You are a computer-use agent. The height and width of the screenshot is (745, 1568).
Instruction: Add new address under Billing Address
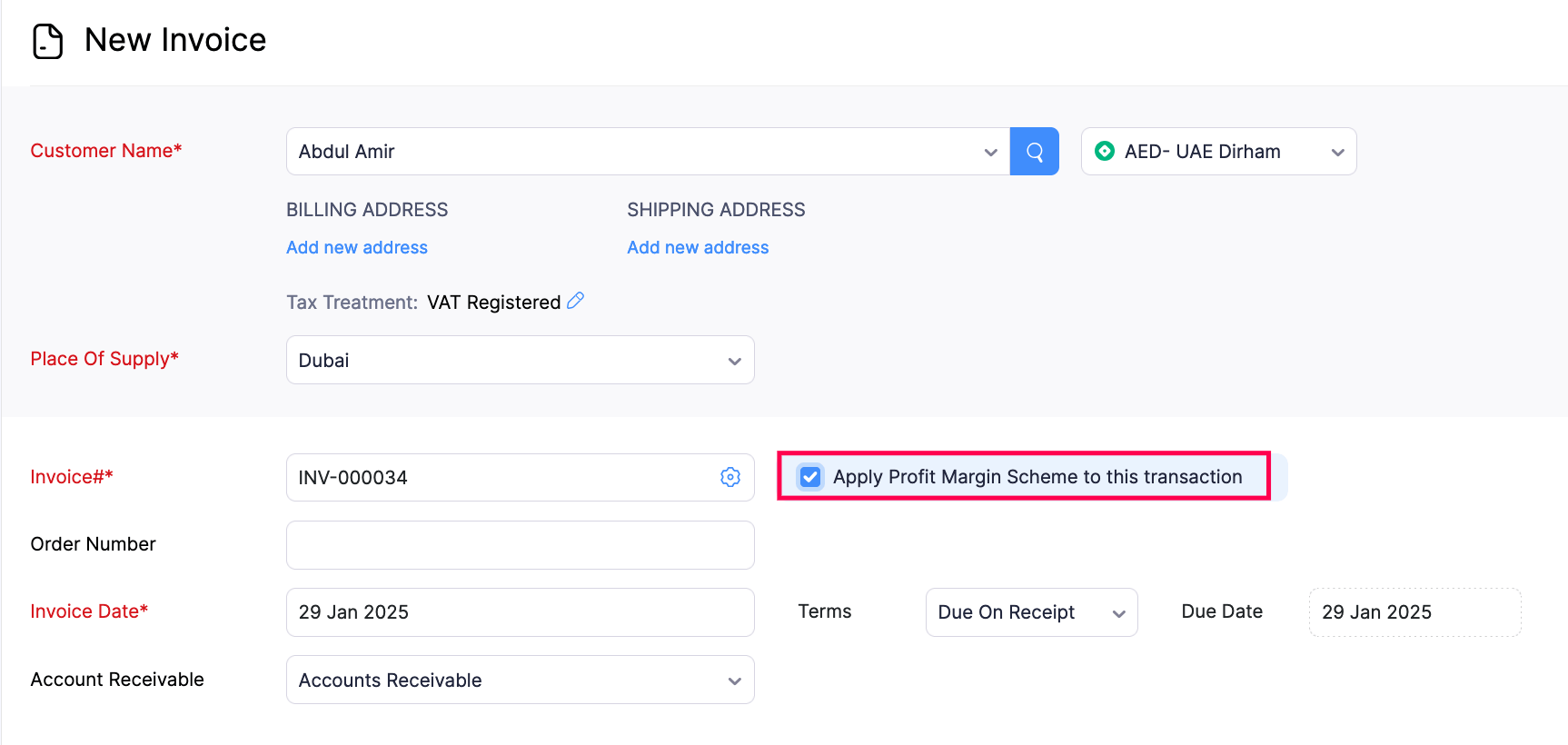[x=357, y=248]
